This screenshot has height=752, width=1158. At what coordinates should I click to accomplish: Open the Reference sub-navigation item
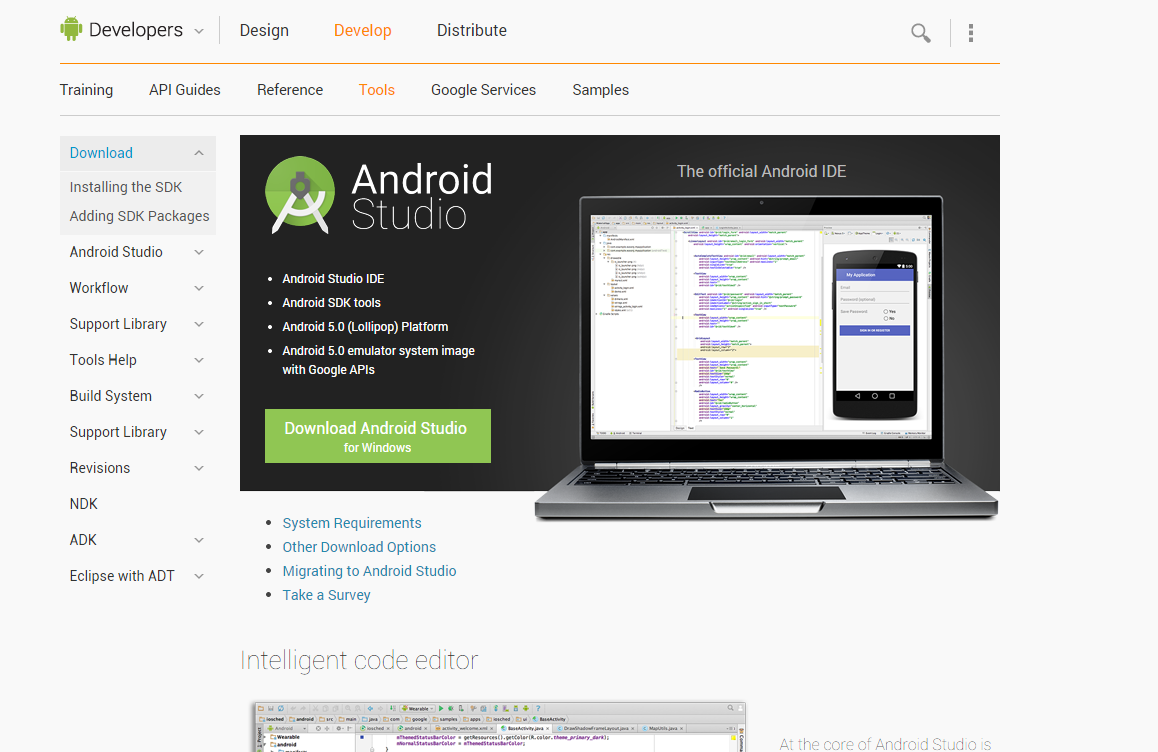(x=290, y=90)
